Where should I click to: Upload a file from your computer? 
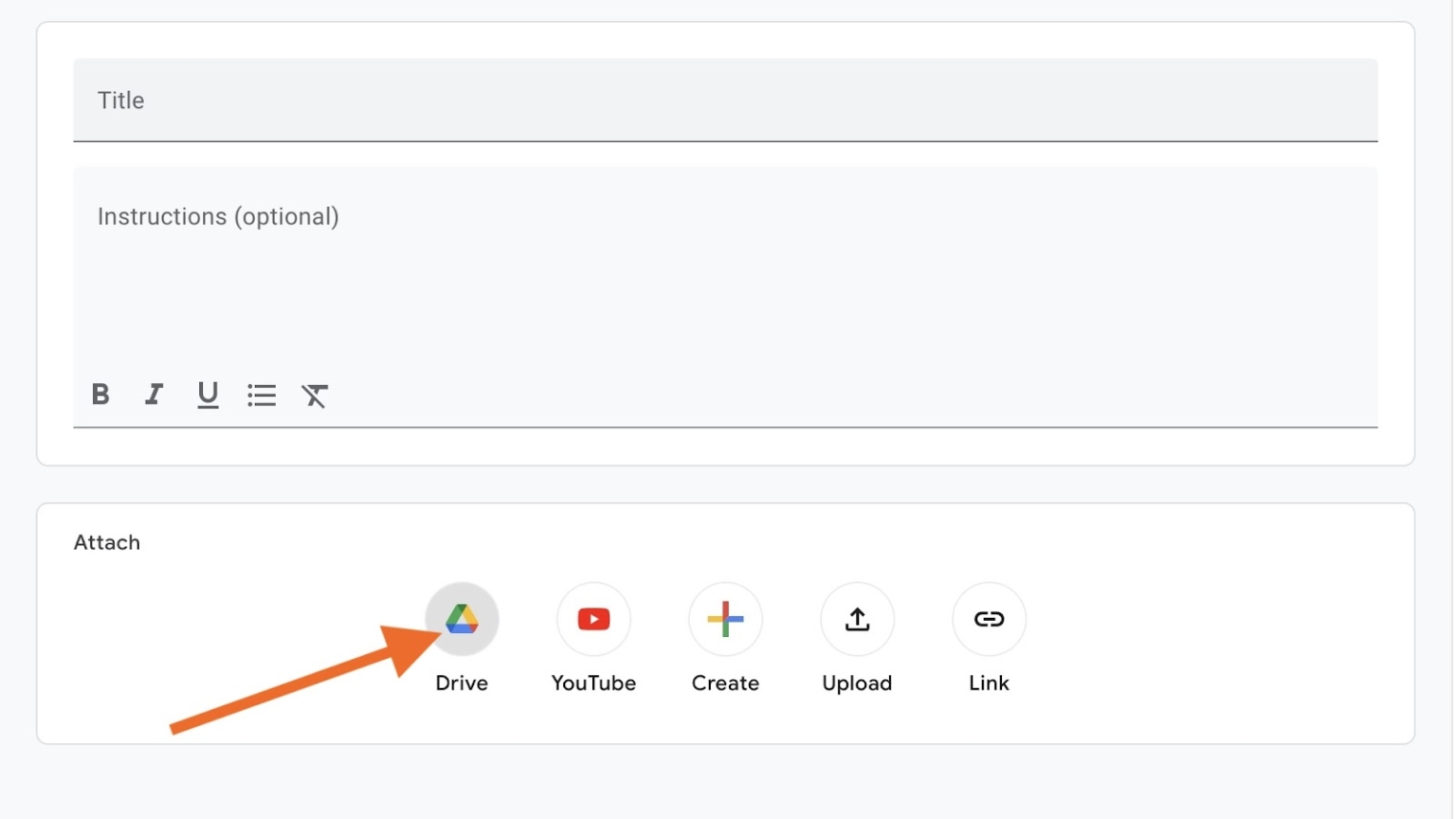tap(856, 619)
